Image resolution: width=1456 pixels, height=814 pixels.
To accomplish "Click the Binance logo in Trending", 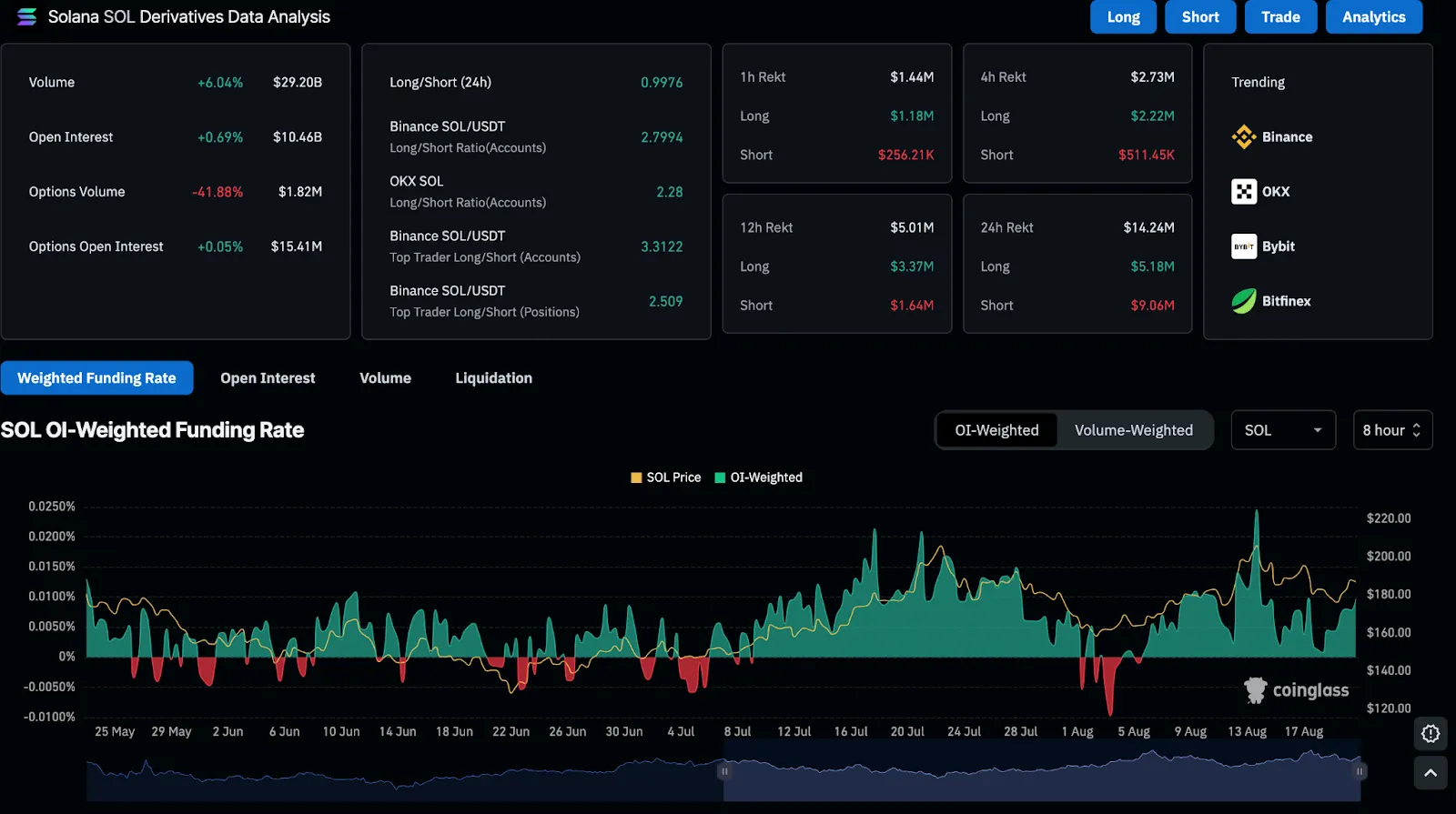I will 1243,137.
